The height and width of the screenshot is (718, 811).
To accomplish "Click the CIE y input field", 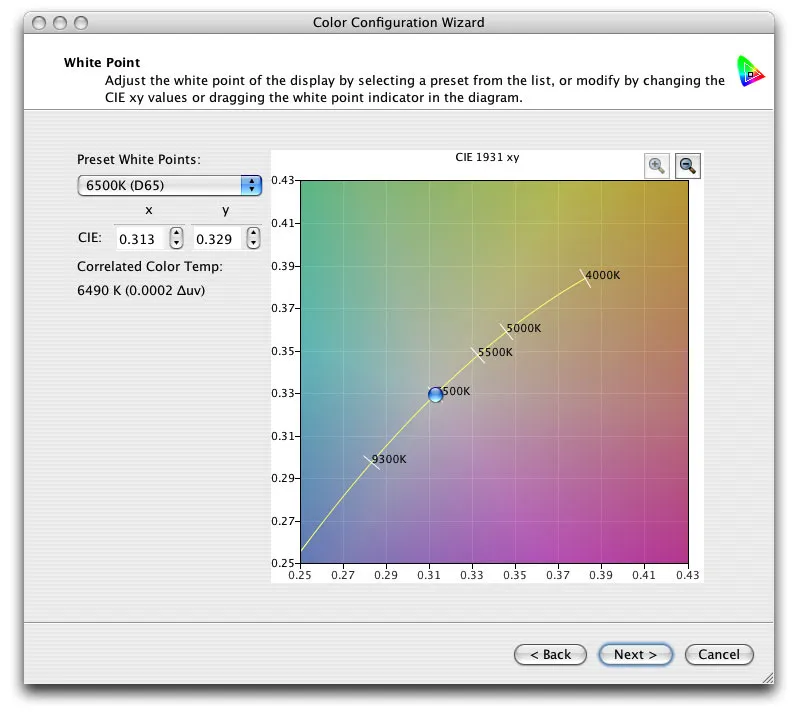I will [x=217, y=238].
